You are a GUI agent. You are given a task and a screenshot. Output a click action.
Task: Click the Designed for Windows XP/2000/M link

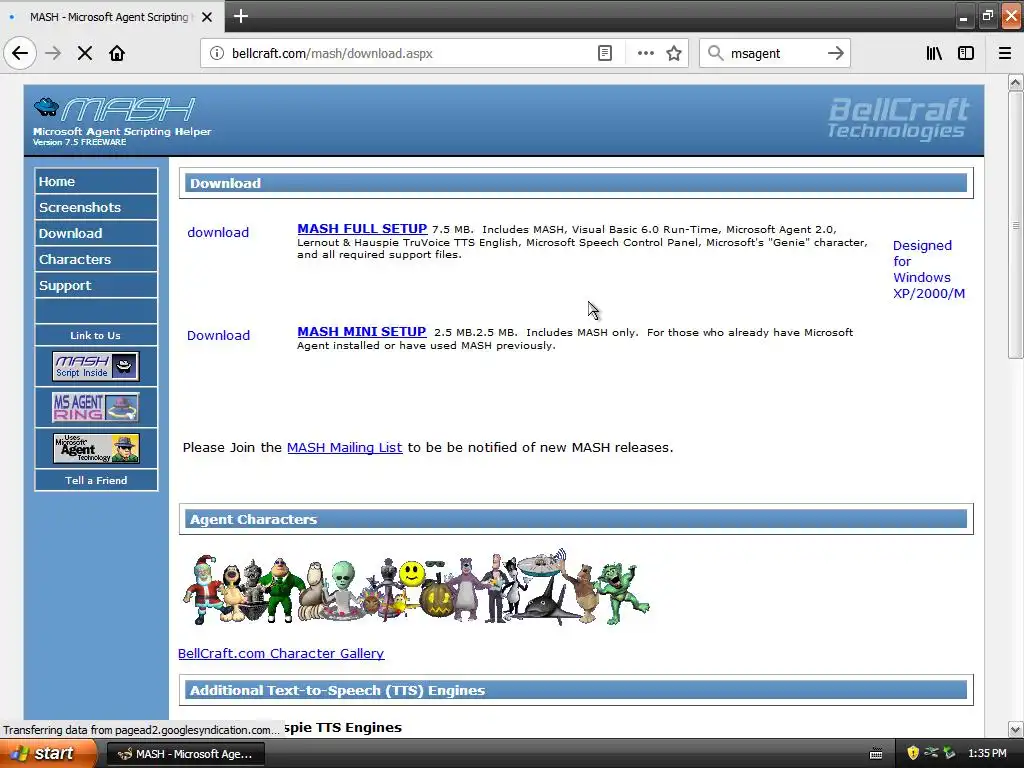(929, 269)
